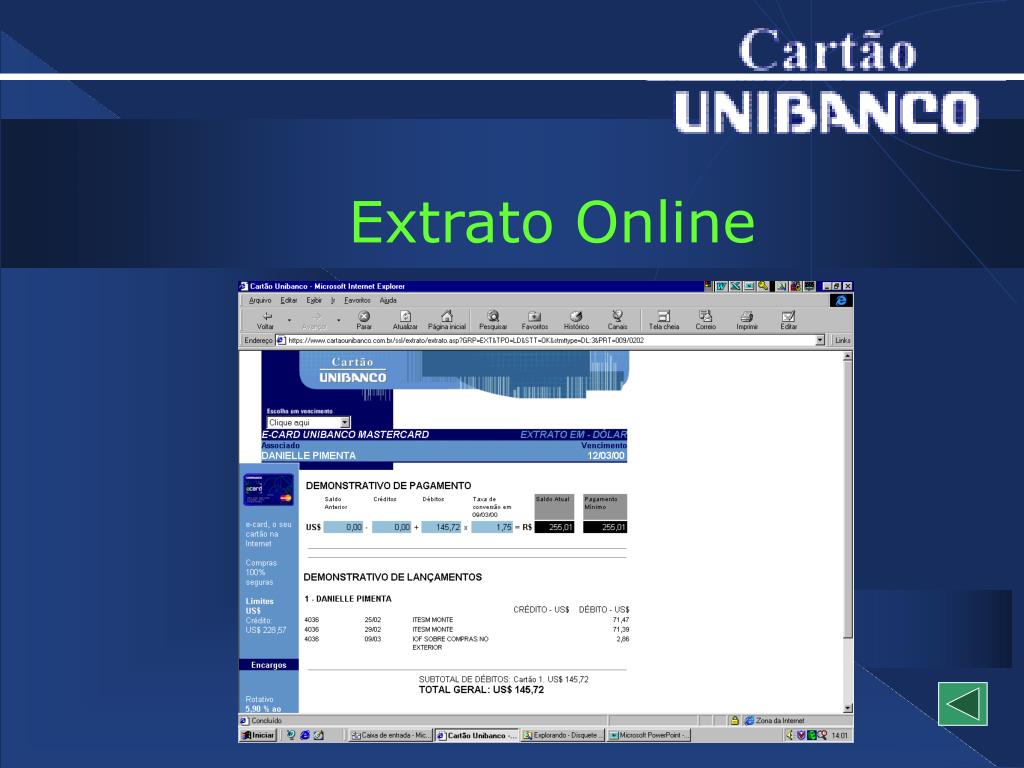
Task: Click the Editar toolbar icon
Action: [x=788, y=316]
